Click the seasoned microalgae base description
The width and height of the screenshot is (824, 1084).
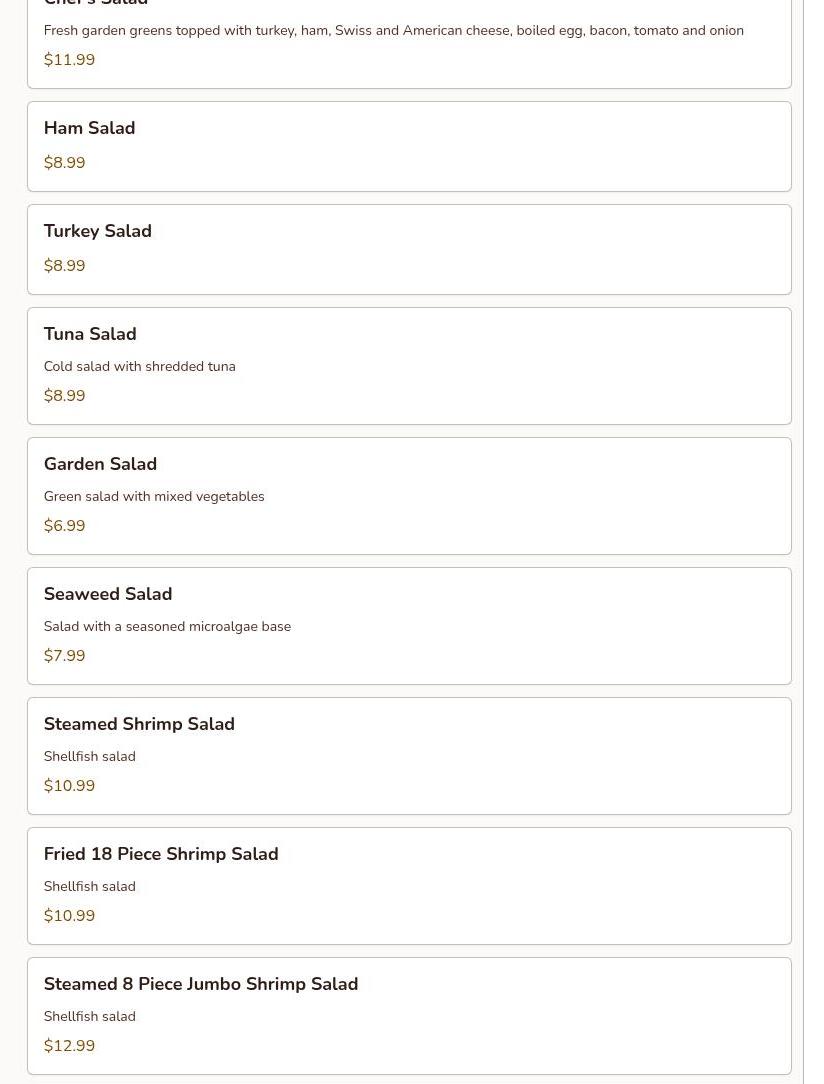click(167, 627)
